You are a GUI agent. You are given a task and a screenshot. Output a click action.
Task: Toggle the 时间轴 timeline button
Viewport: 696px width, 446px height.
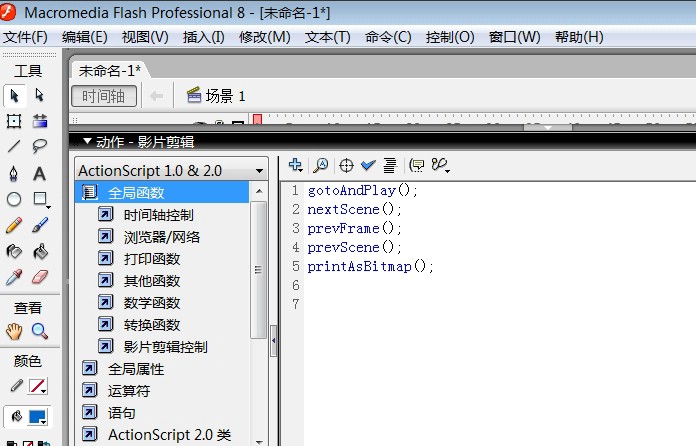coord(104,96)
